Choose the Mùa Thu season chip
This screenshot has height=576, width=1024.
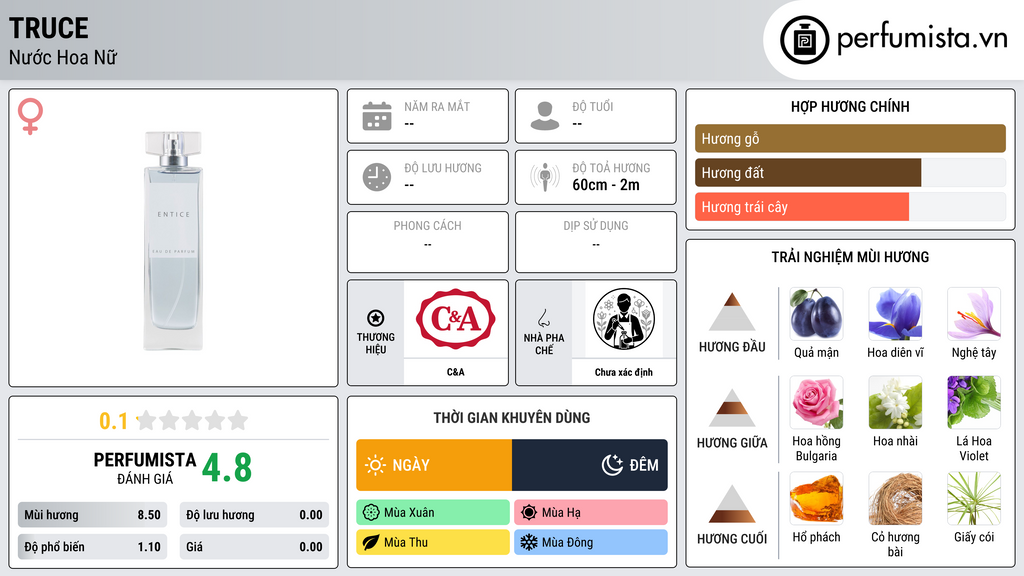coord(433,542)
